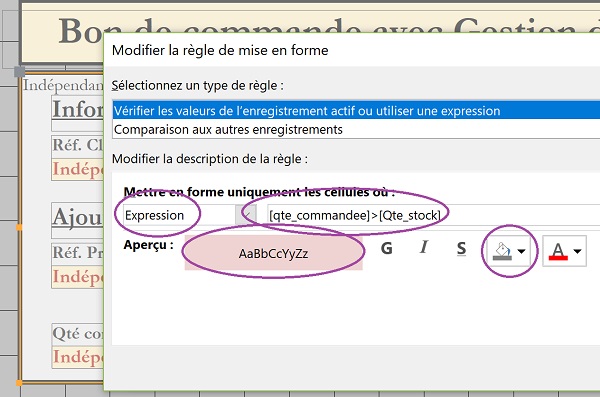The width and height of the screenshot is (600, 397).
Task: Toggle italic (I) formatting button
Action: pos(424,247)
